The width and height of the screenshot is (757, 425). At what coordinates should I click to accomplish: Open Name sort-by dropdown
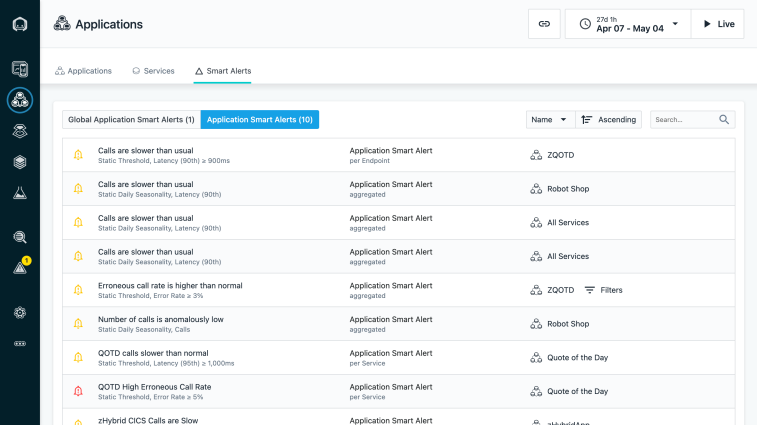550,119
